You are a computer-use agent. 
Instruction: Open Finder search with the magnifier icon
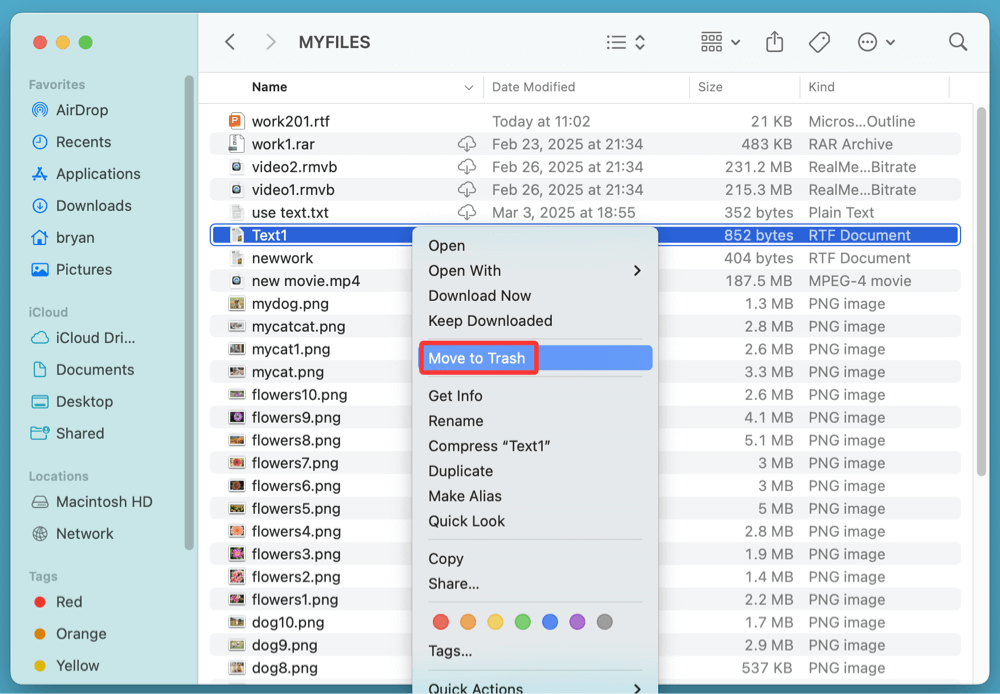point(957,42)
